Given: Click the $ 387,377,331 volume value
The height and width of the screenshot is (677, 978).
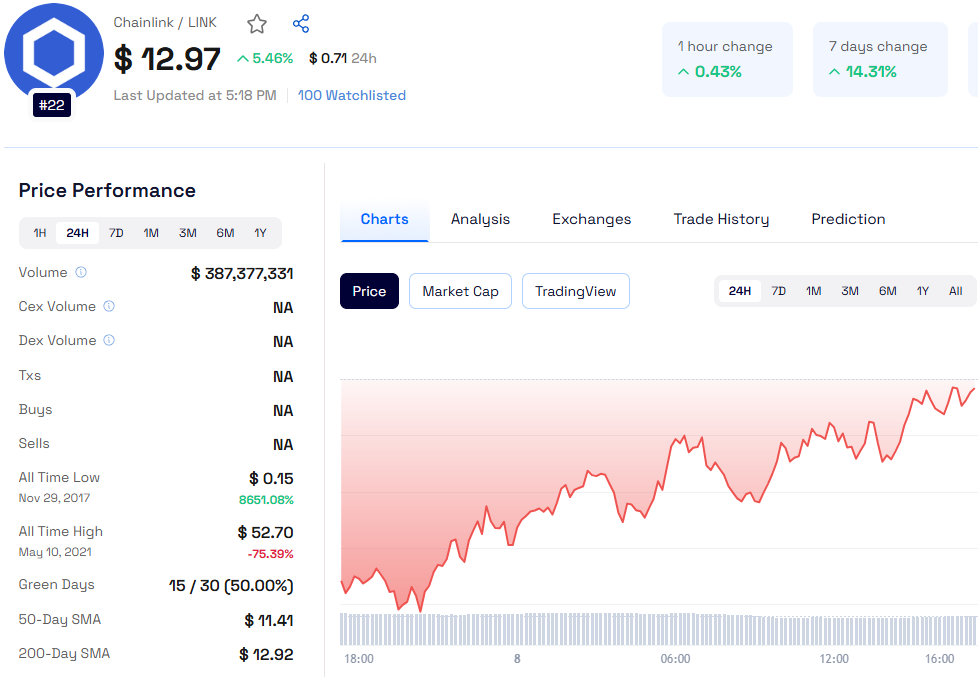Looking at the screenshot, I should pyautogui.click(x=242, y=273).
